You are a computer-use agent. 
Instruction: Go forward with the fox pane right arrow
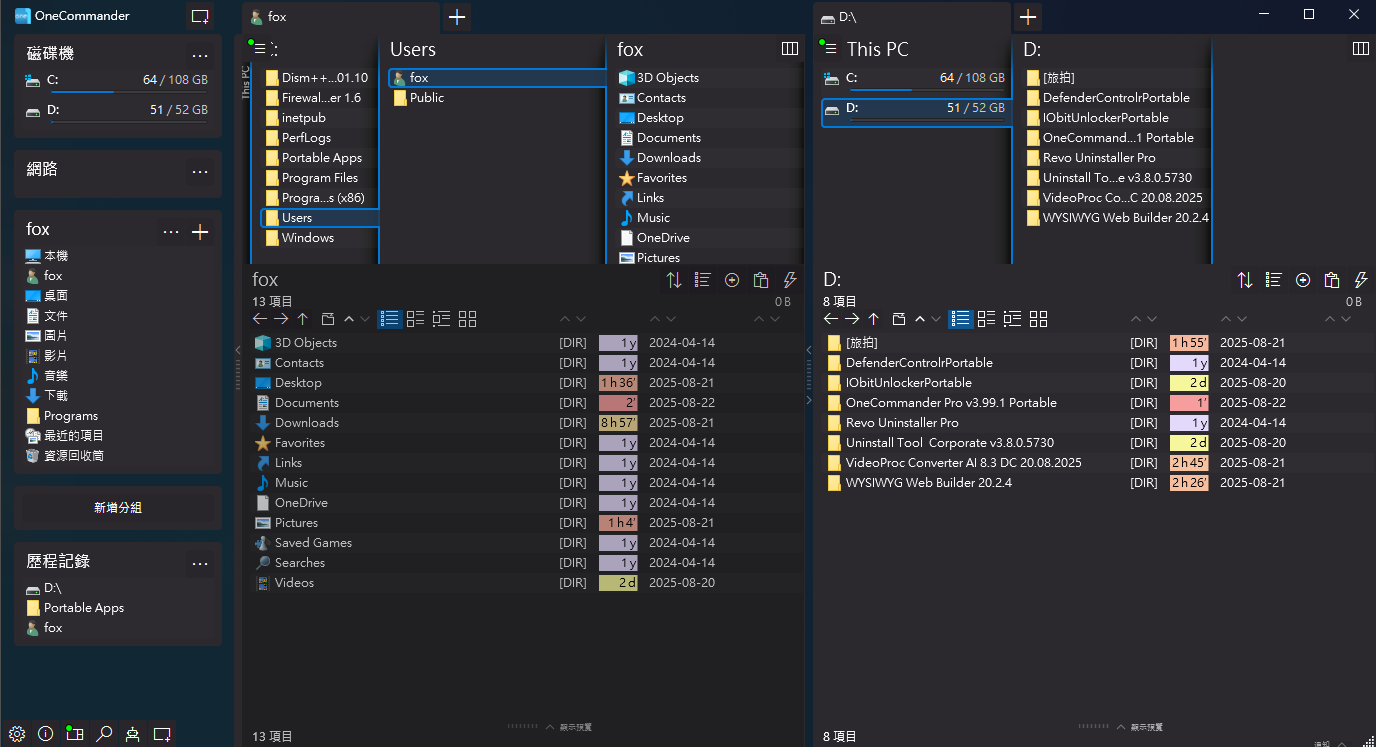coord(281,319)
